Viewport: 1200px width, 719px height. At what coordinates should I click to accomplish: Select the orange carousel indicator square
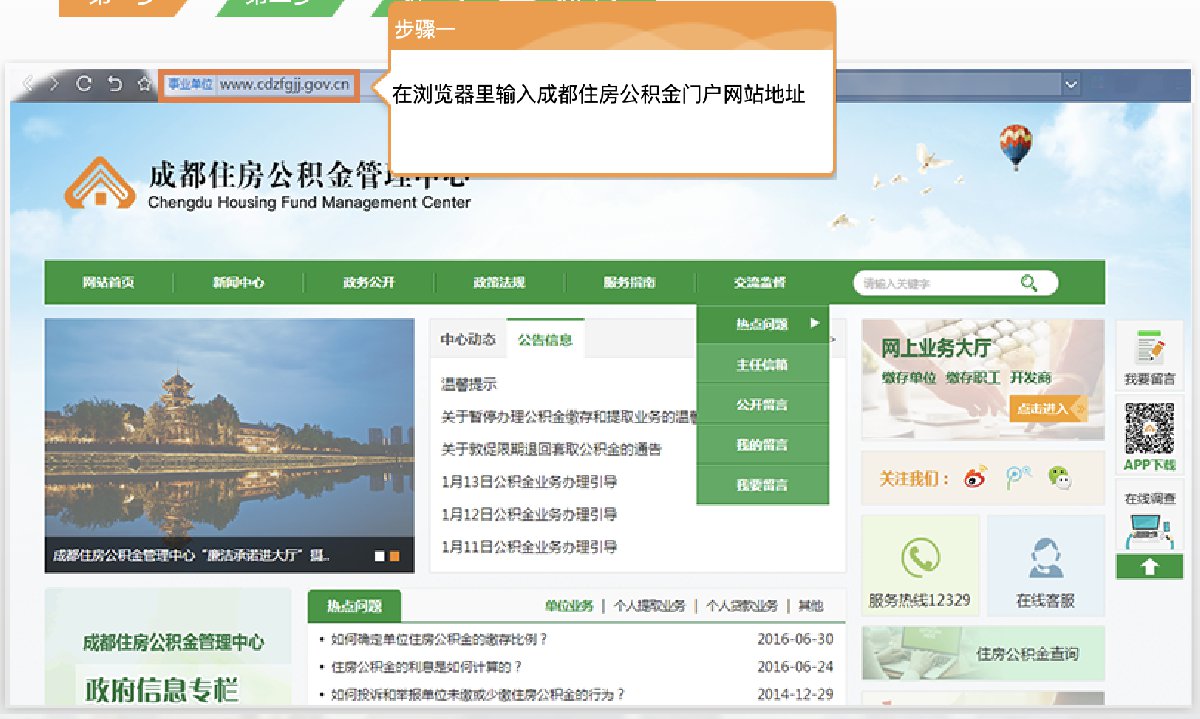(x=395, y=556)
